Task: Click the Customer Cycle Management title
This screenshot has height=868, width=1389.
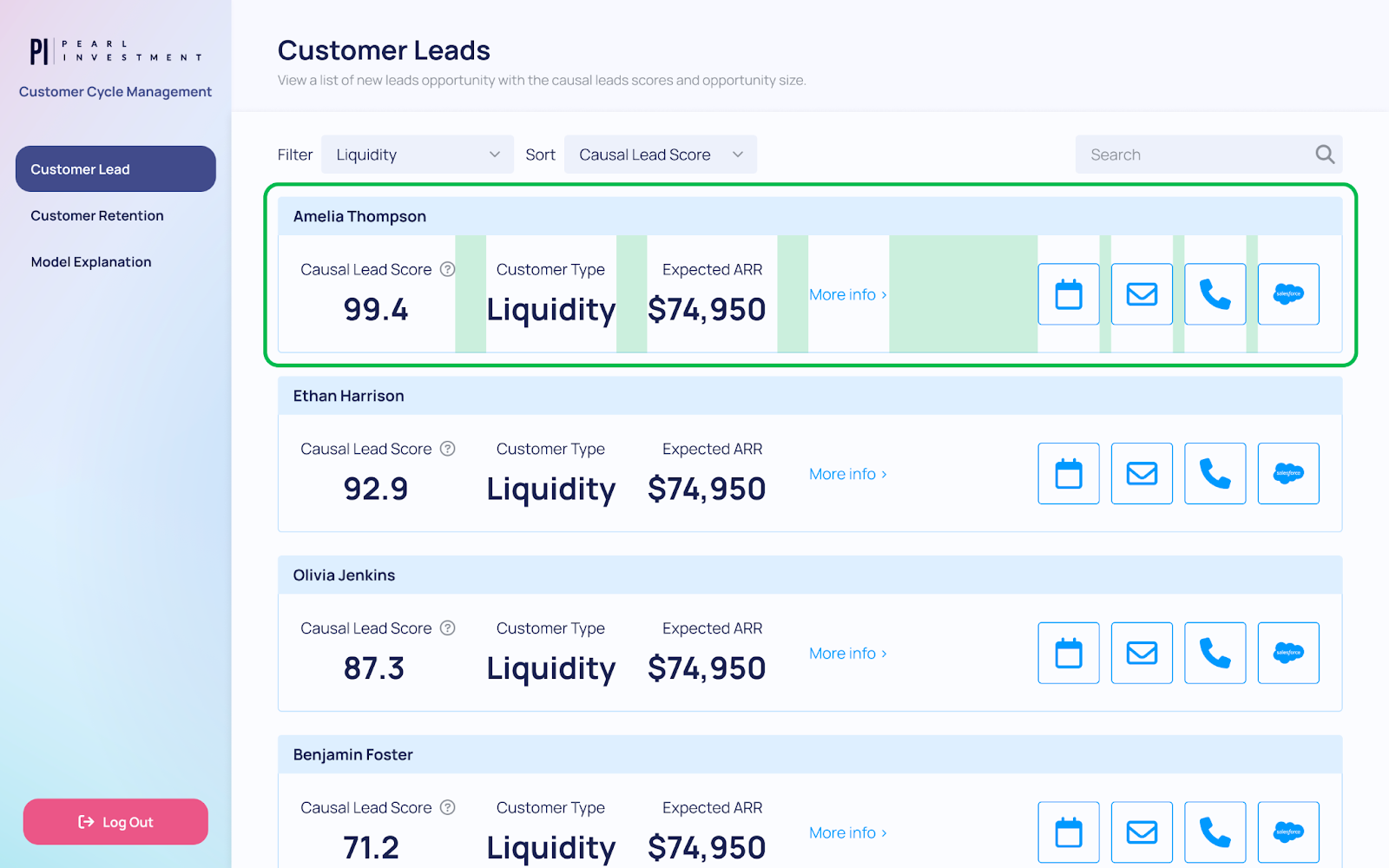Action: pos(115,92)
